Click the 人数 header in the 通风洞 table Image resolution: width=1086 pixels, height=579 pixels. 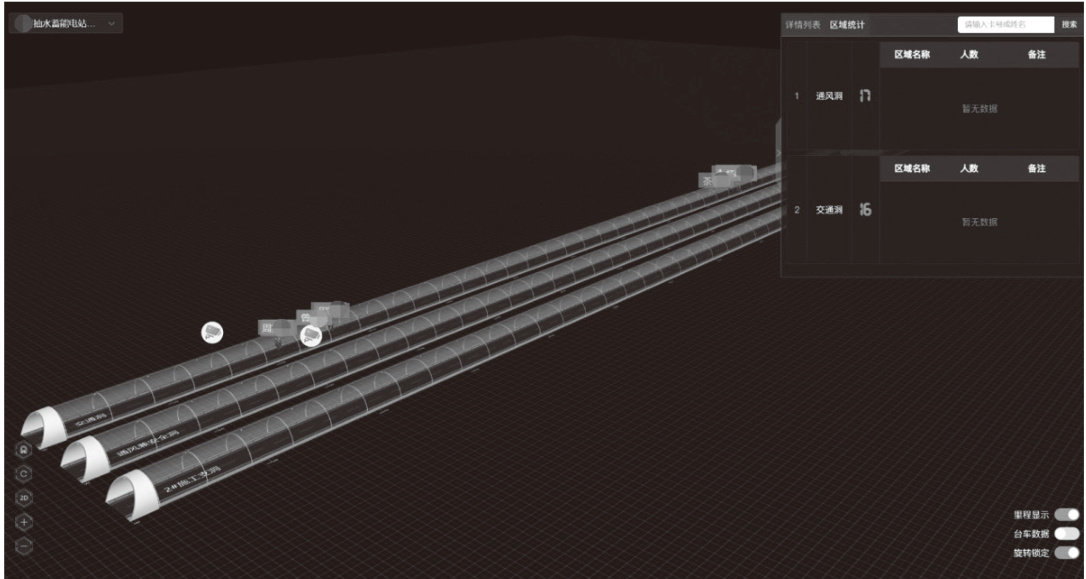point(969,55)
